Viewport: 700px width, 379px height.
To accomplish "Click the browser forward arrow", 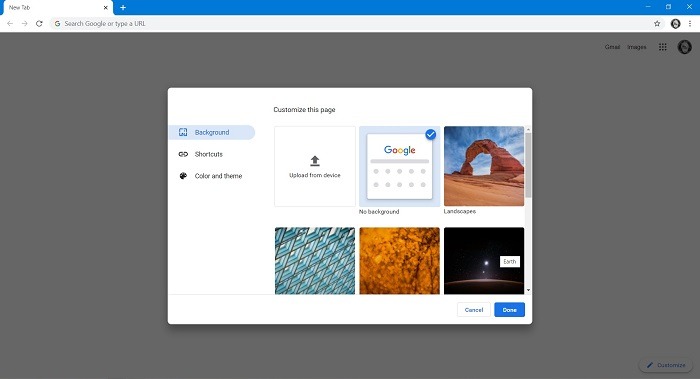I will [x=25, y=24].
